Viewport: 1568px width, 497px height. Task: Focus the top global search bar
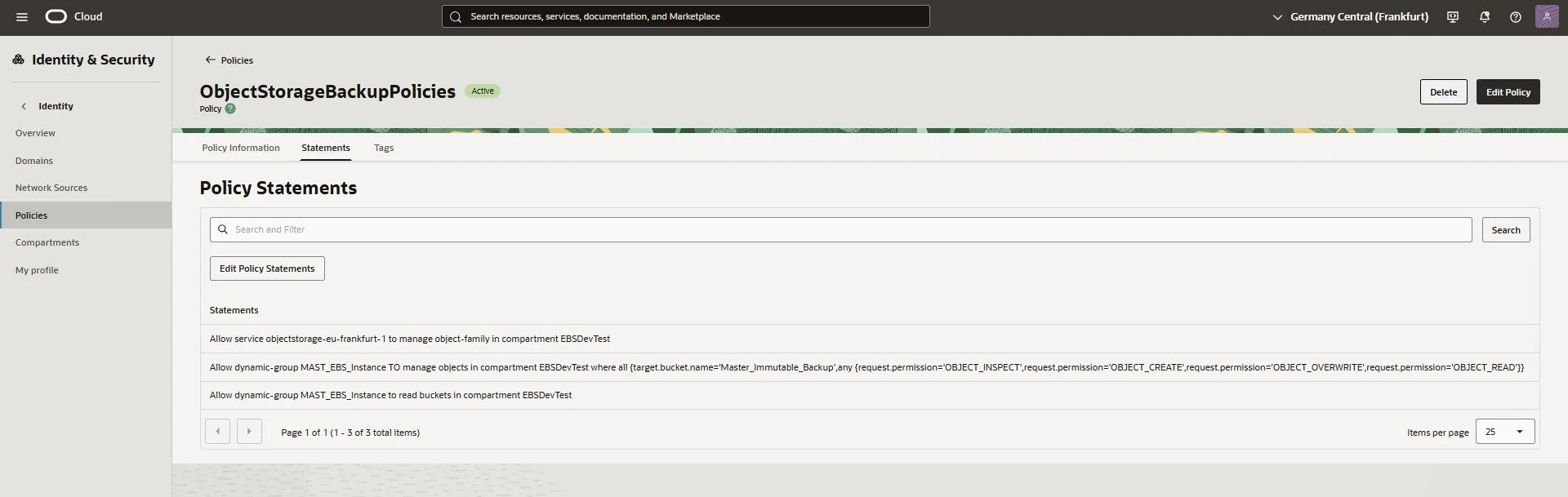[x=685, y=16]
